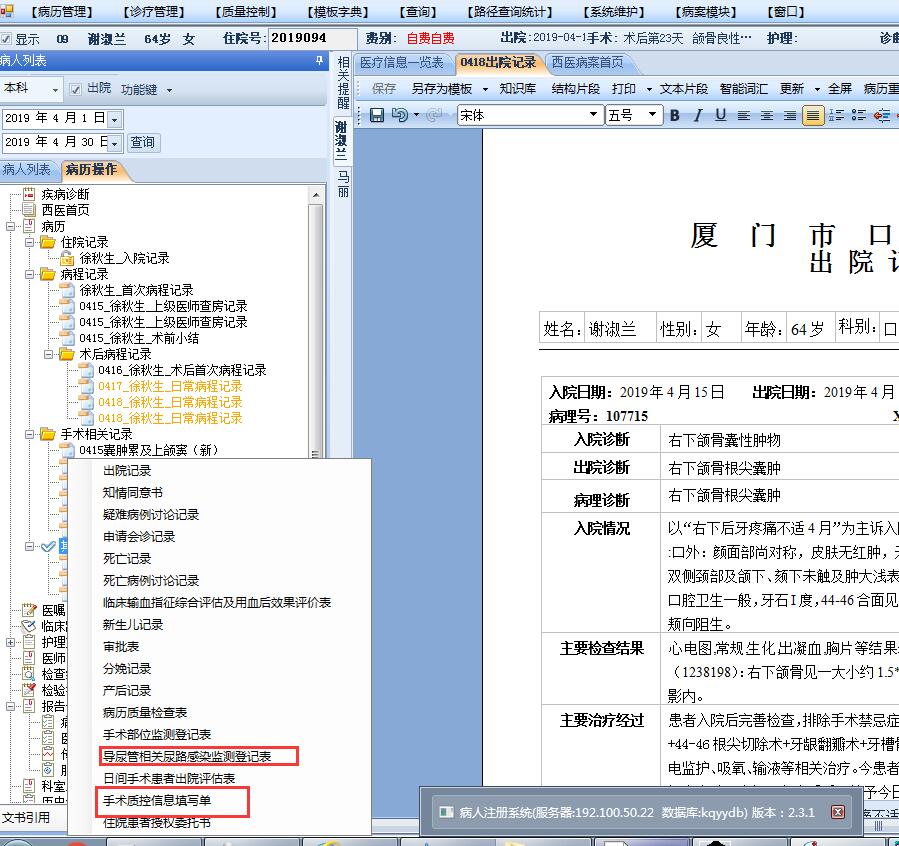
Task: Click the 知识库 toolbar button
Action: pyautogui.click(x=518, y=89)
